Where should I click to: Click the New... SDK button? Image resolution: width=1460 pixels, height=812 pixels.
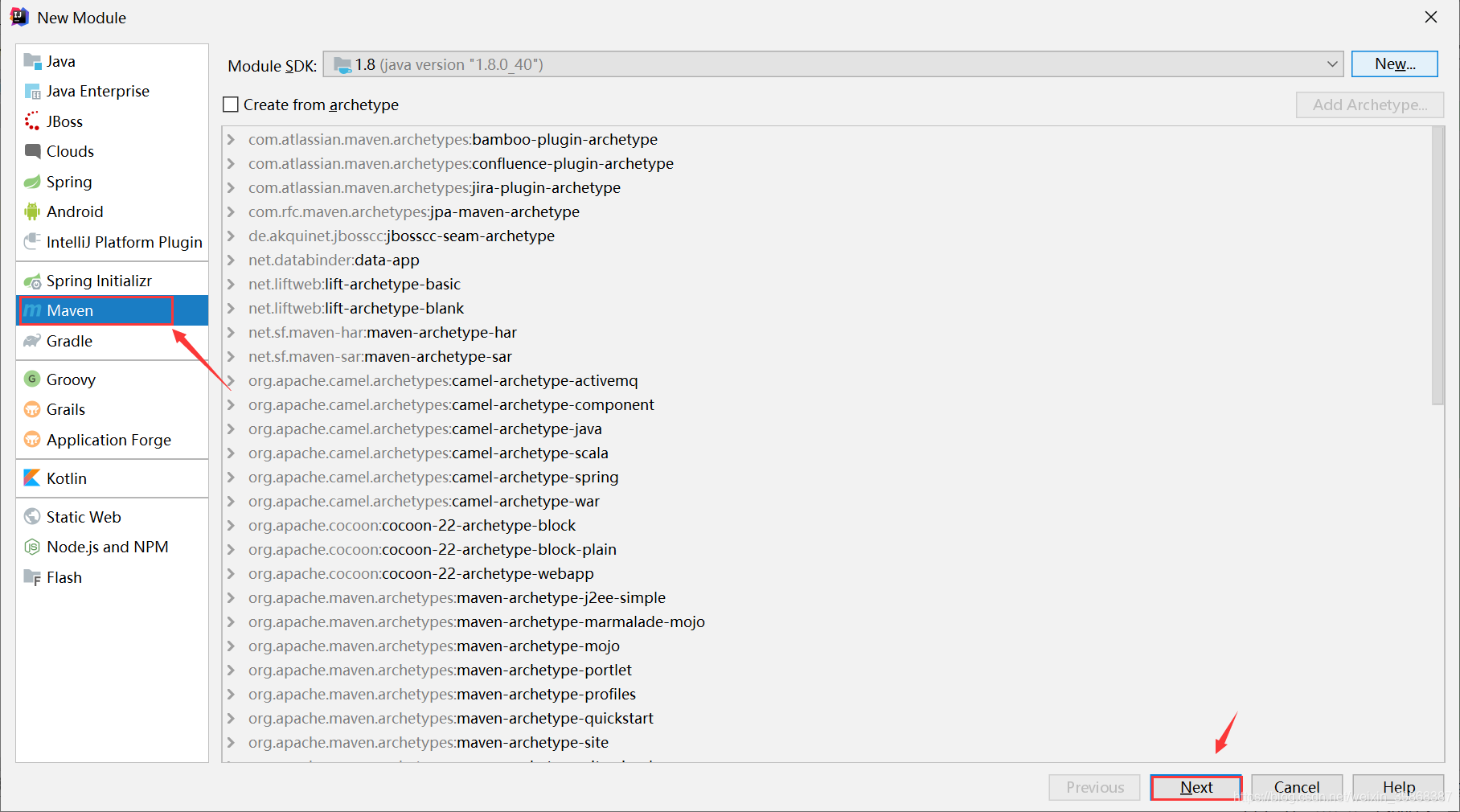coord(1395,64)
